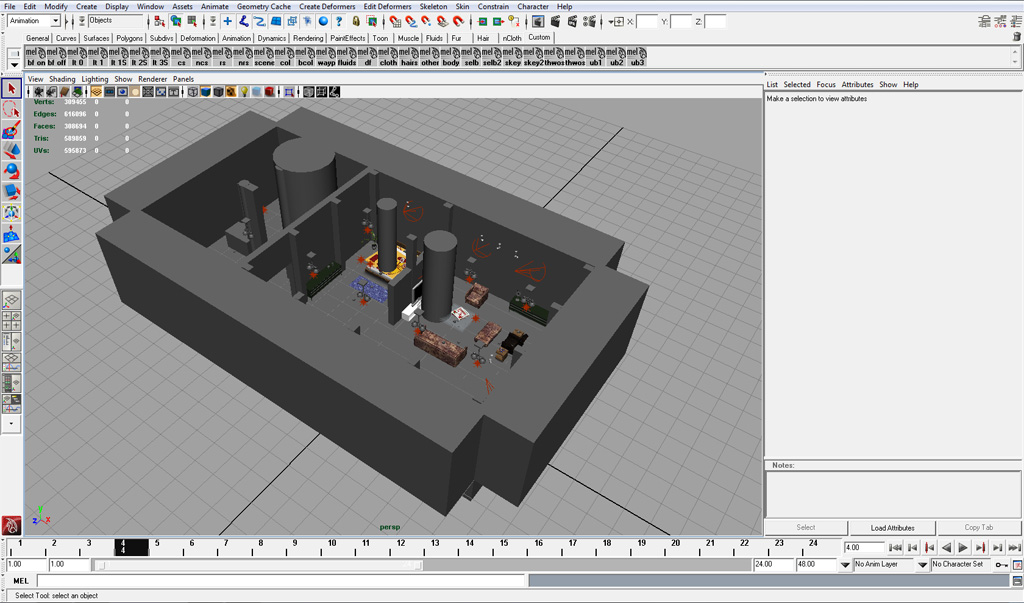Image resolution: width=1024 pixels, height=603 pixels.
Task: Toggle textured display in viewport toolbar
Action: pyautogui.click(x=231, y=92)
